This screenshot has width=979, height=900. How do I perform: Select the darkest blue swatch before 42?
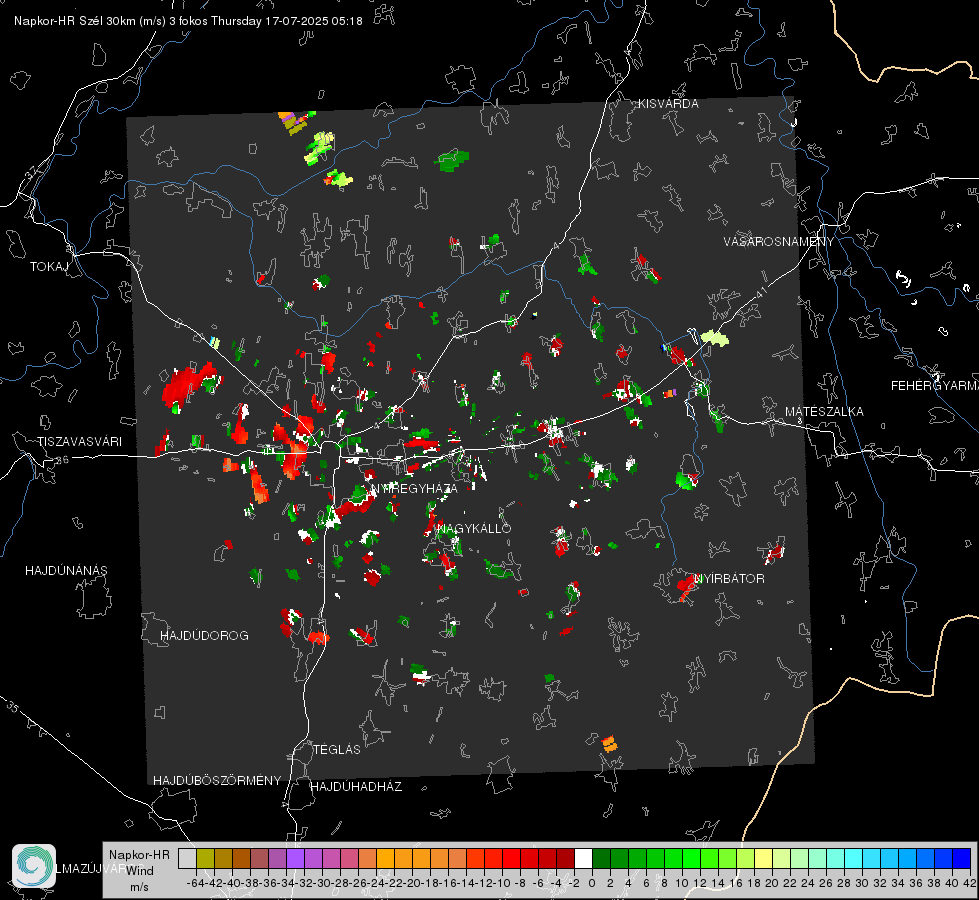(x=962, y=858)
